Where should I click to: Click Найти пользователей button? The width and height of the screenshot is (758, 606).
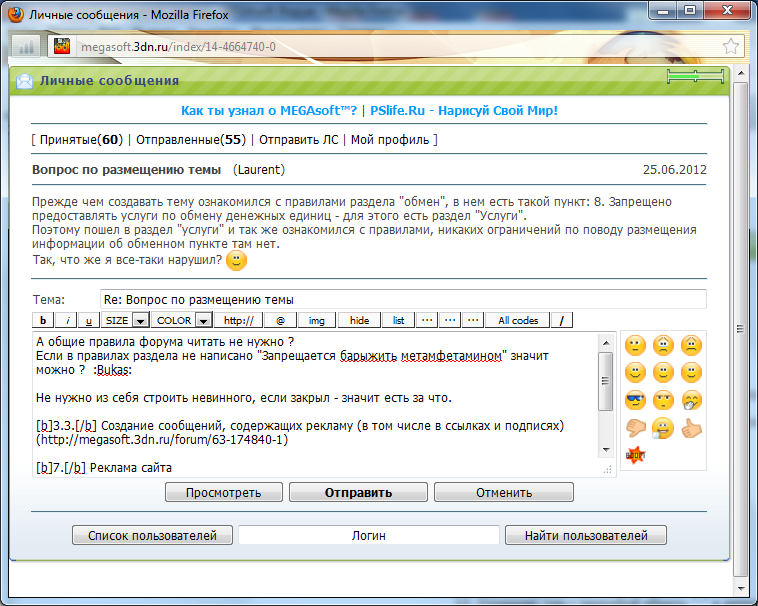[x=586, y=535]
